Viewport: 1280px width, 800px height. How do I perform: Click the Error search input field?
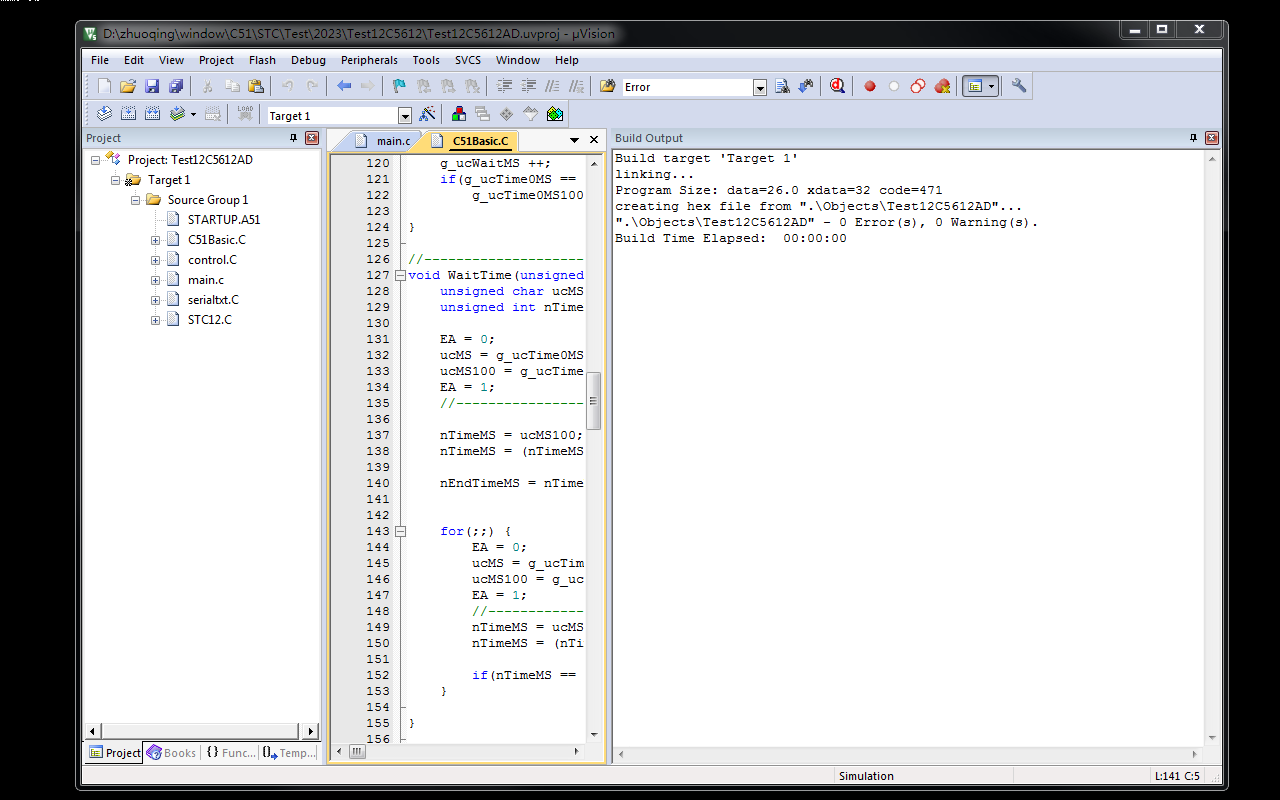687,88
